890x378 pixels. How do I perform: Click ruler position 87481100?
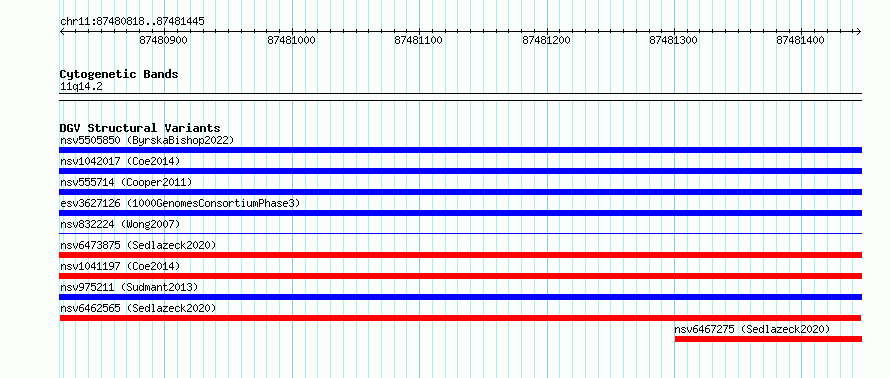(x=418, y=40)
